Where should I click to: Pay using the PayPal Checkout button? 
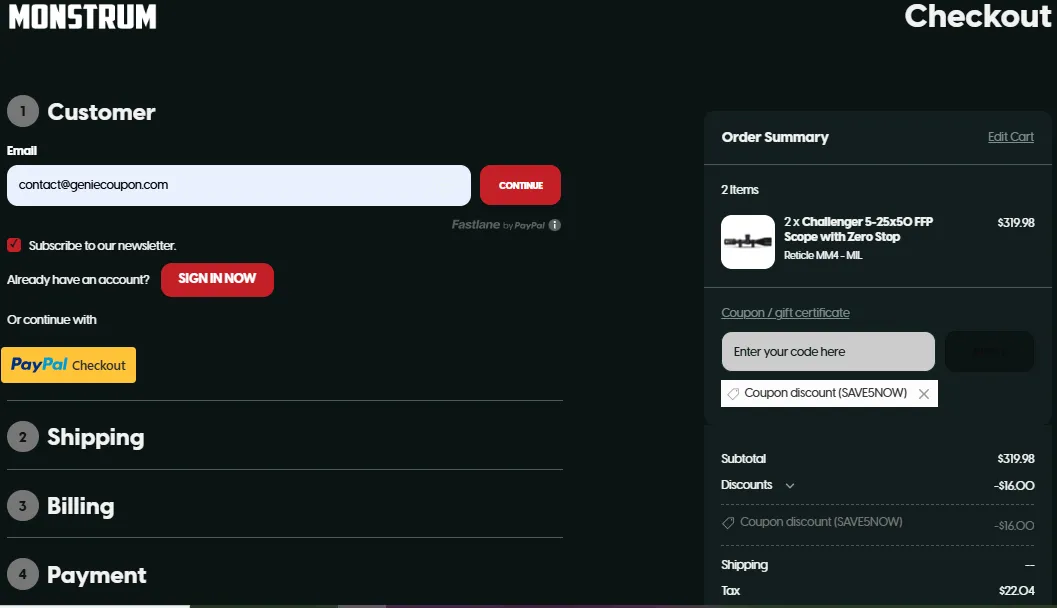click(x=69, y=365)
